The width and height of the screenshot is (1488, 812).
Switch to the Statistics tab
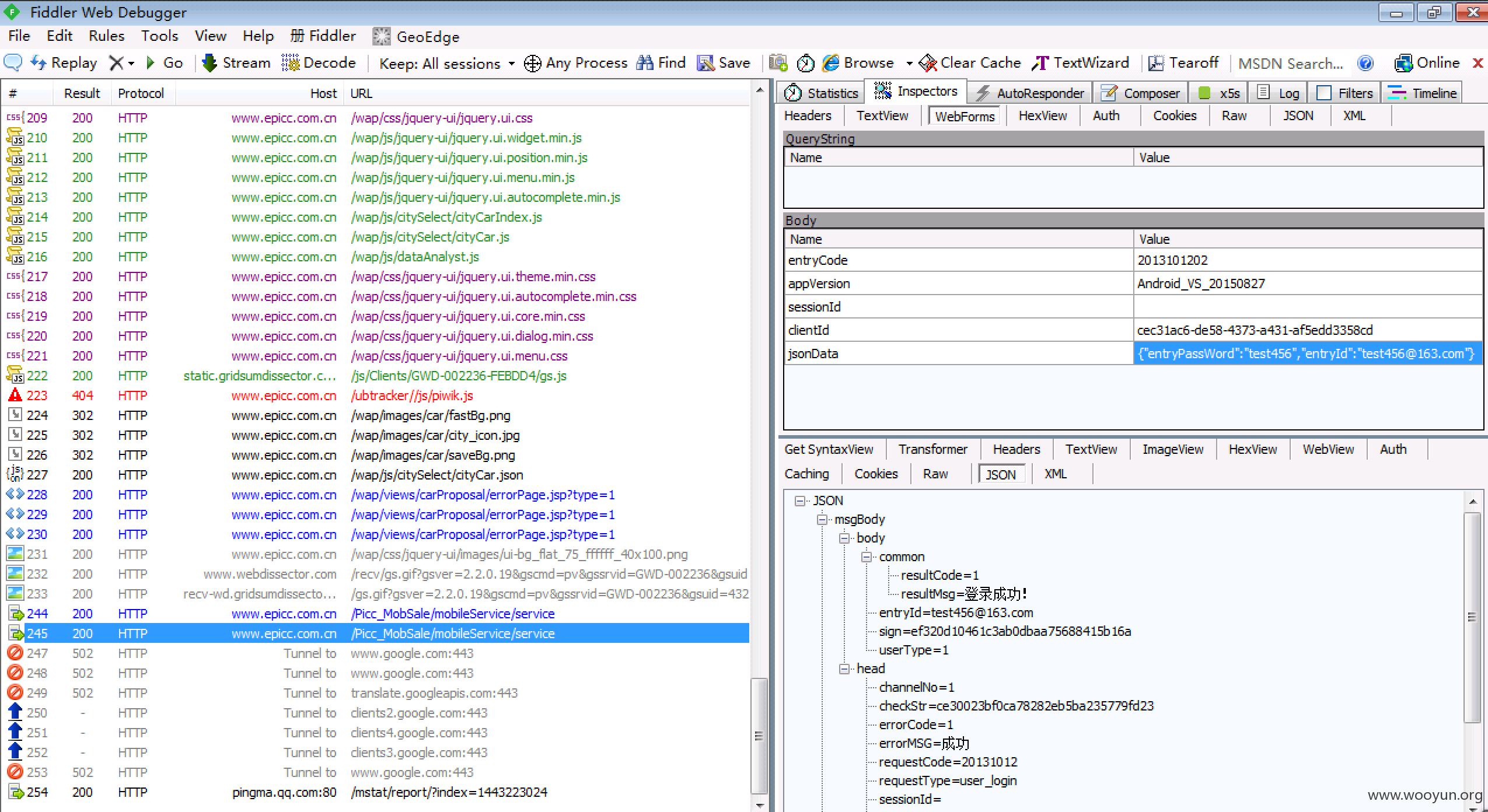tap(821, 93)
